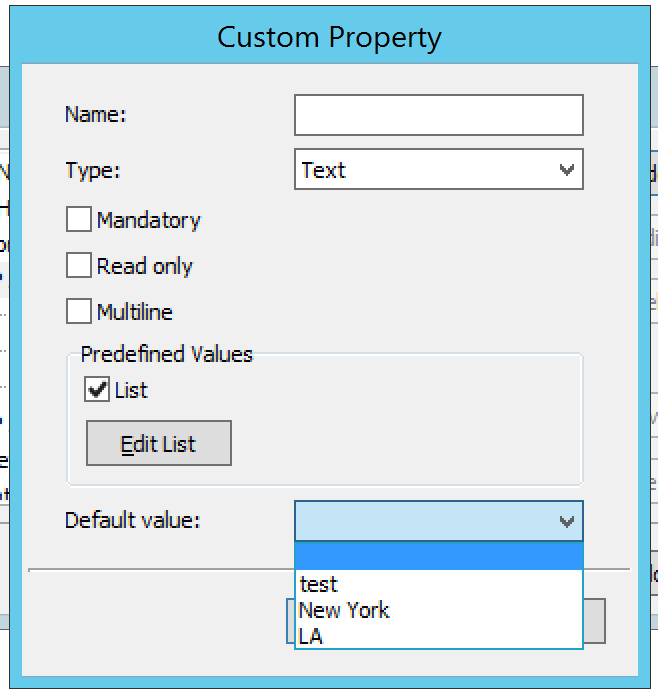Click the Multiline label text
This screenshot has width=658, height=696.
coord(135,312)
